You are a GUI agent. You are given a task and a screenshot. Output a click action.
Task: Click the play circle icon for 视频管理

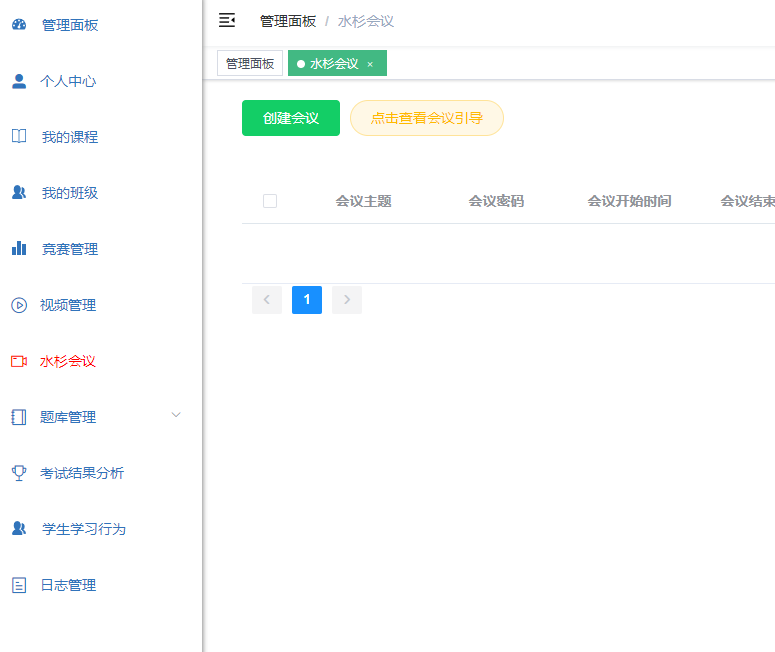coord(19,305)
